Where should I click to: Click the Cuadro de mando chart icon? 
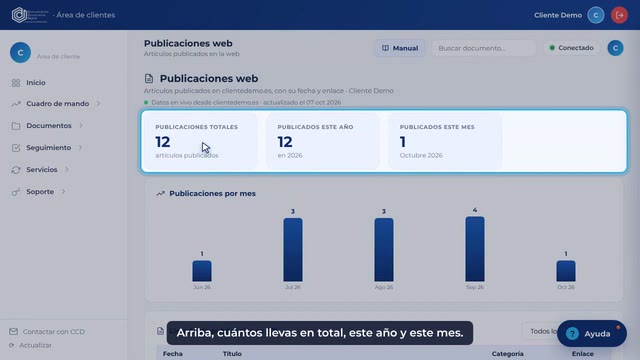tap(16, 104)
